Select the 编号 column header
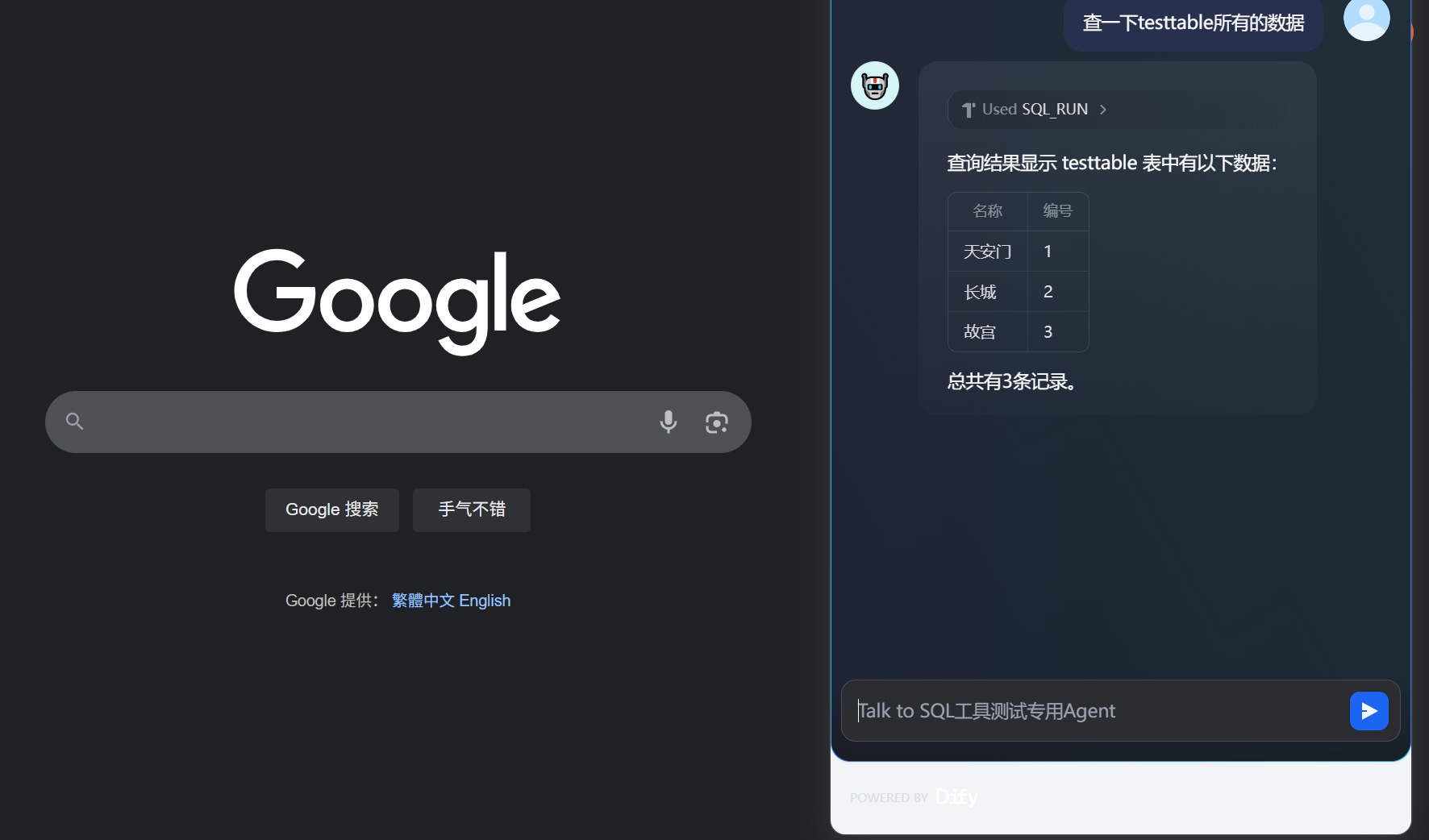The image size is (1429, 840). click(1058, 211)
